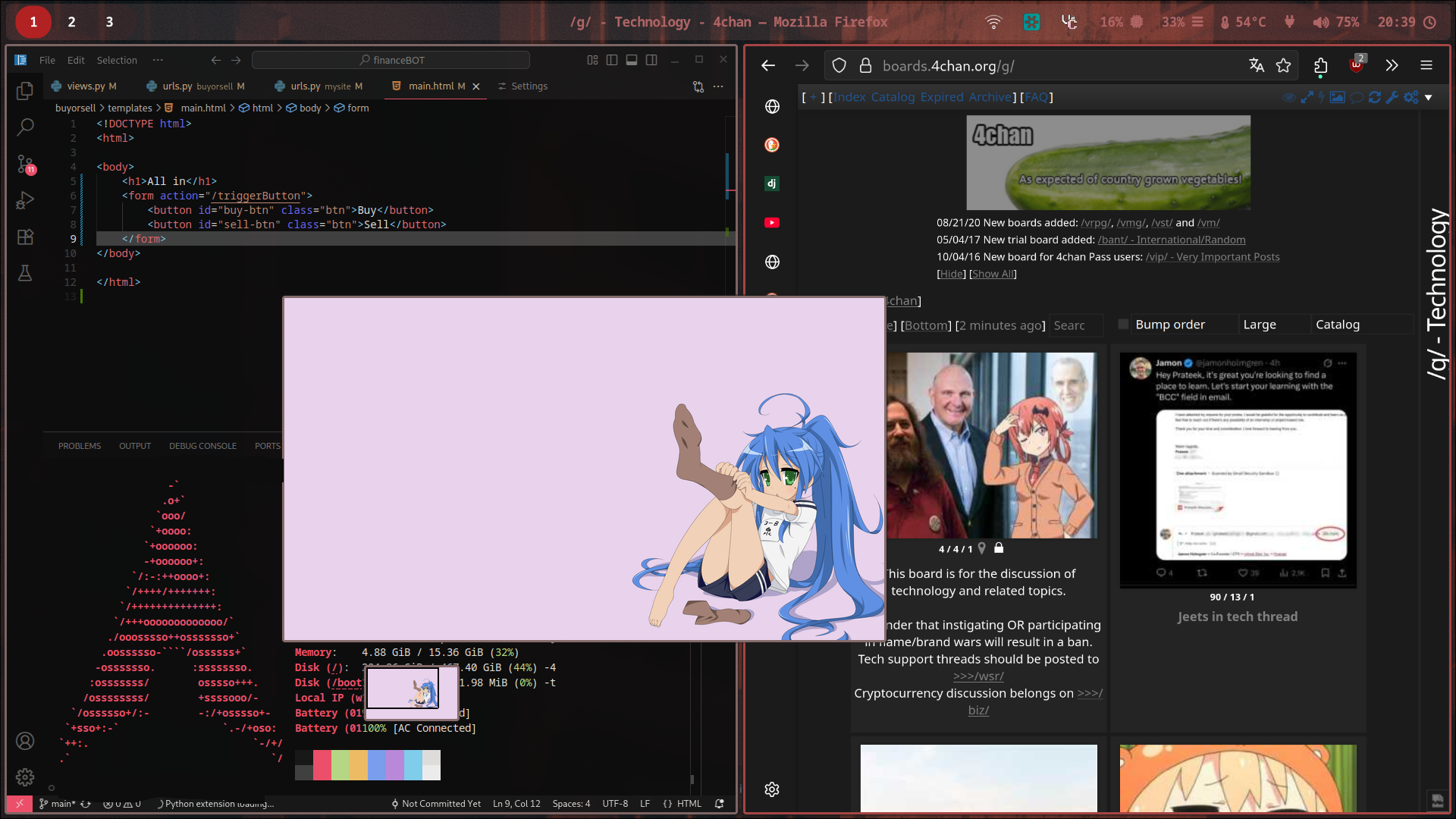Screen dimensions: 1456x819
Task: Open the Source Control view in VS Code
Action: click(25, 164)
